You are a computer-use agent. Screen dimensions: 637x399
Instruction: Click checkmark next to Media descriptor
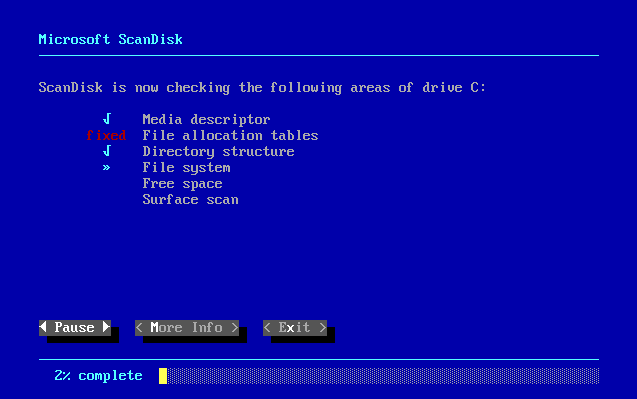107,119
